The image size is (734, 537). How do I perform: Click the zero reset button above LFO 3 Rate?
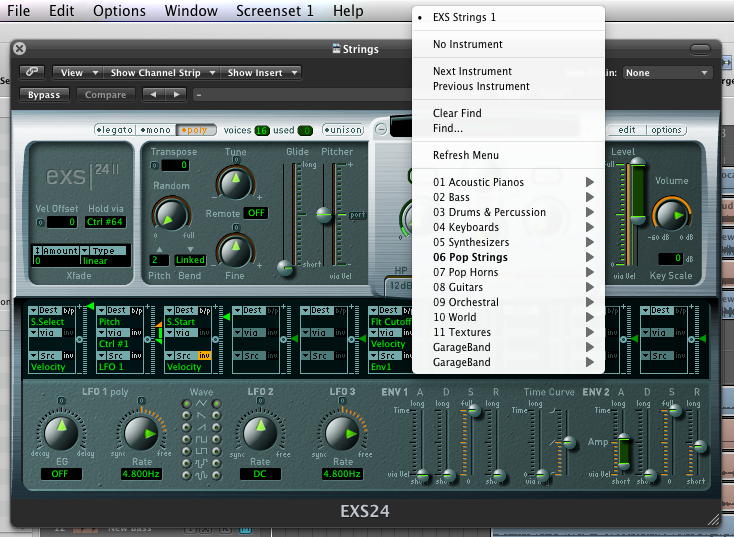342,401
